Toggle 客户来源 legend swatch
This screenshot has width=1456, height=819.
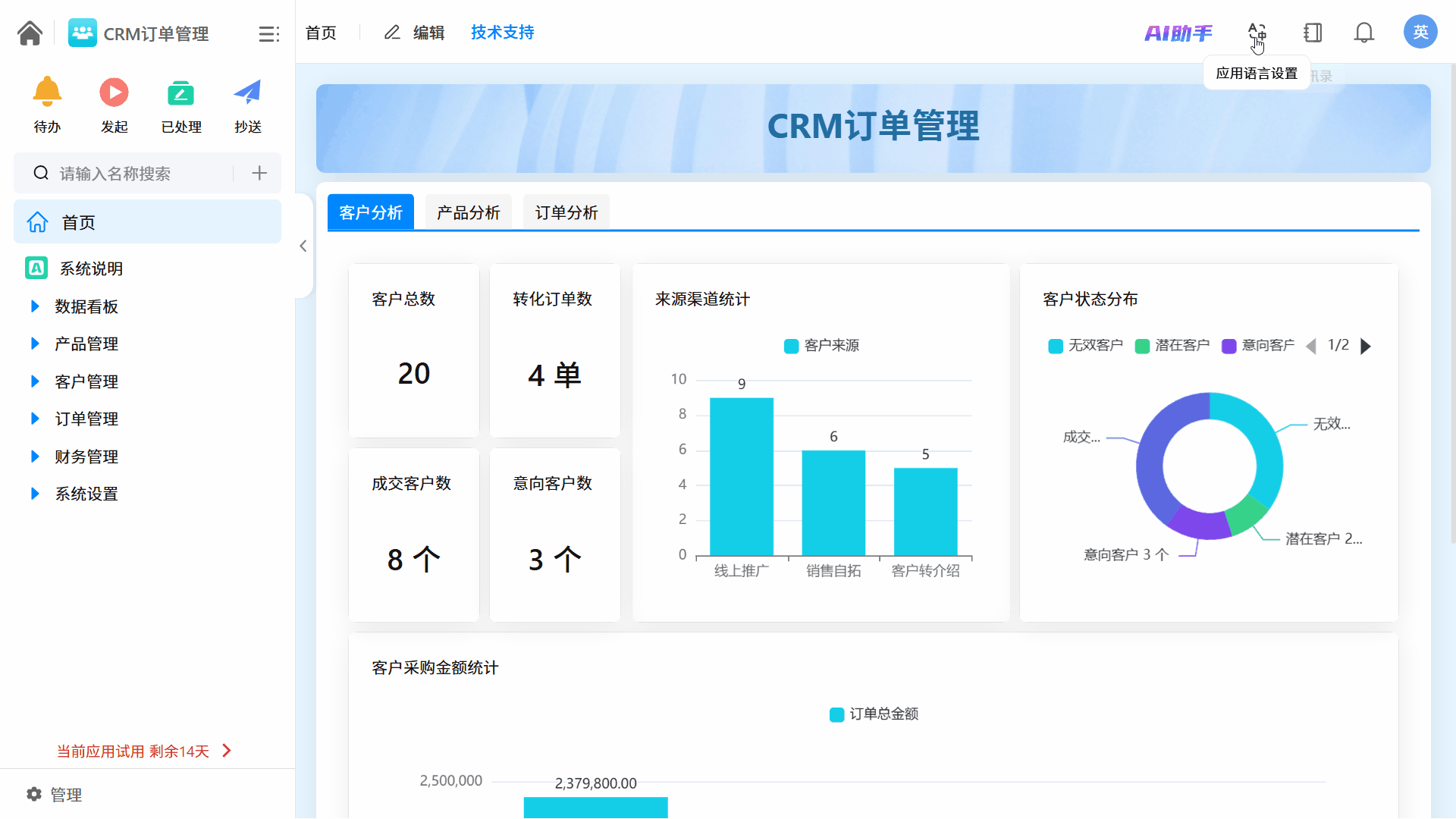pyautogui.click(x=791, y=346)
